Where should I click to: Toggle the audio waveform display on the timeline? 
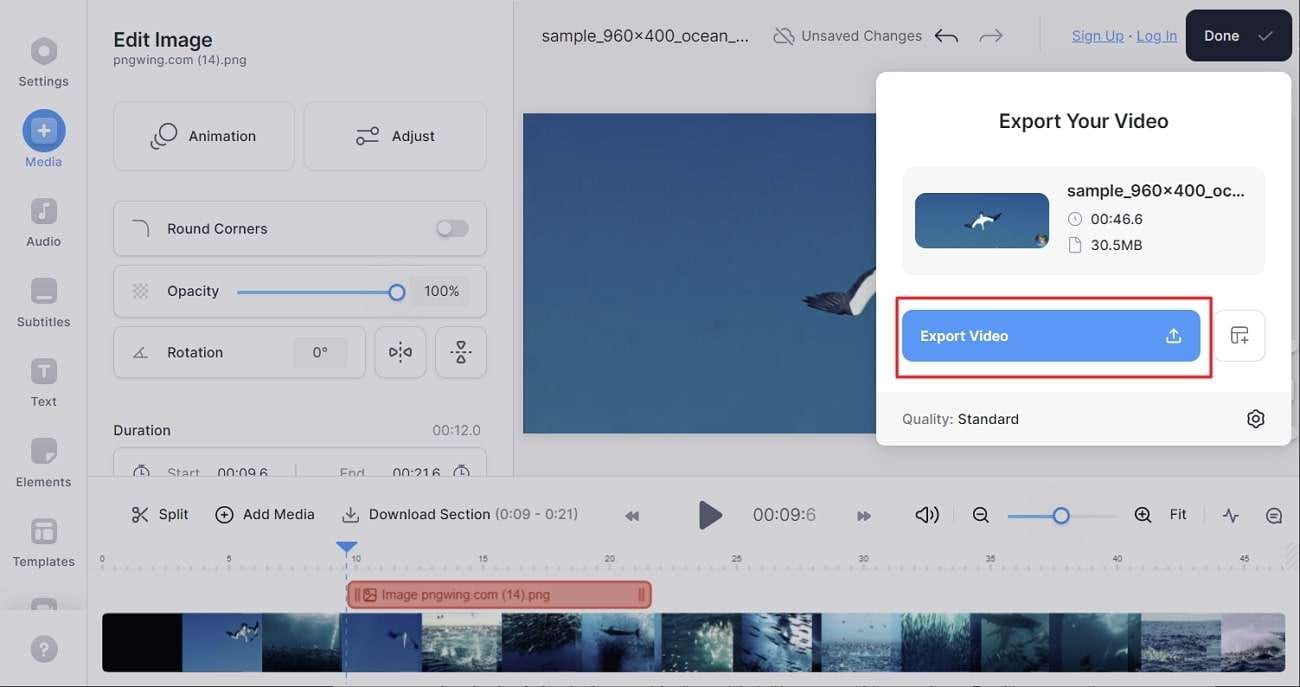click(1232, 514)
